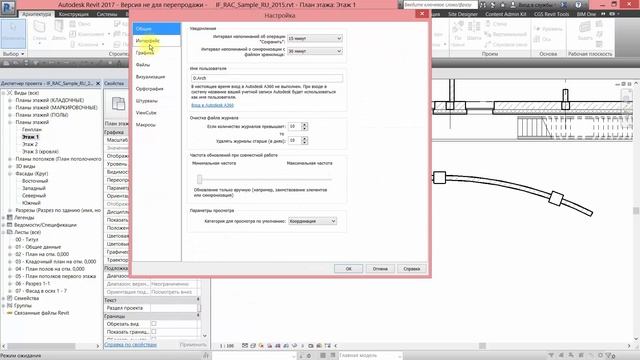Switch to the Файлы settings tab
Screen dimensions: 640x360
point(156,65)
